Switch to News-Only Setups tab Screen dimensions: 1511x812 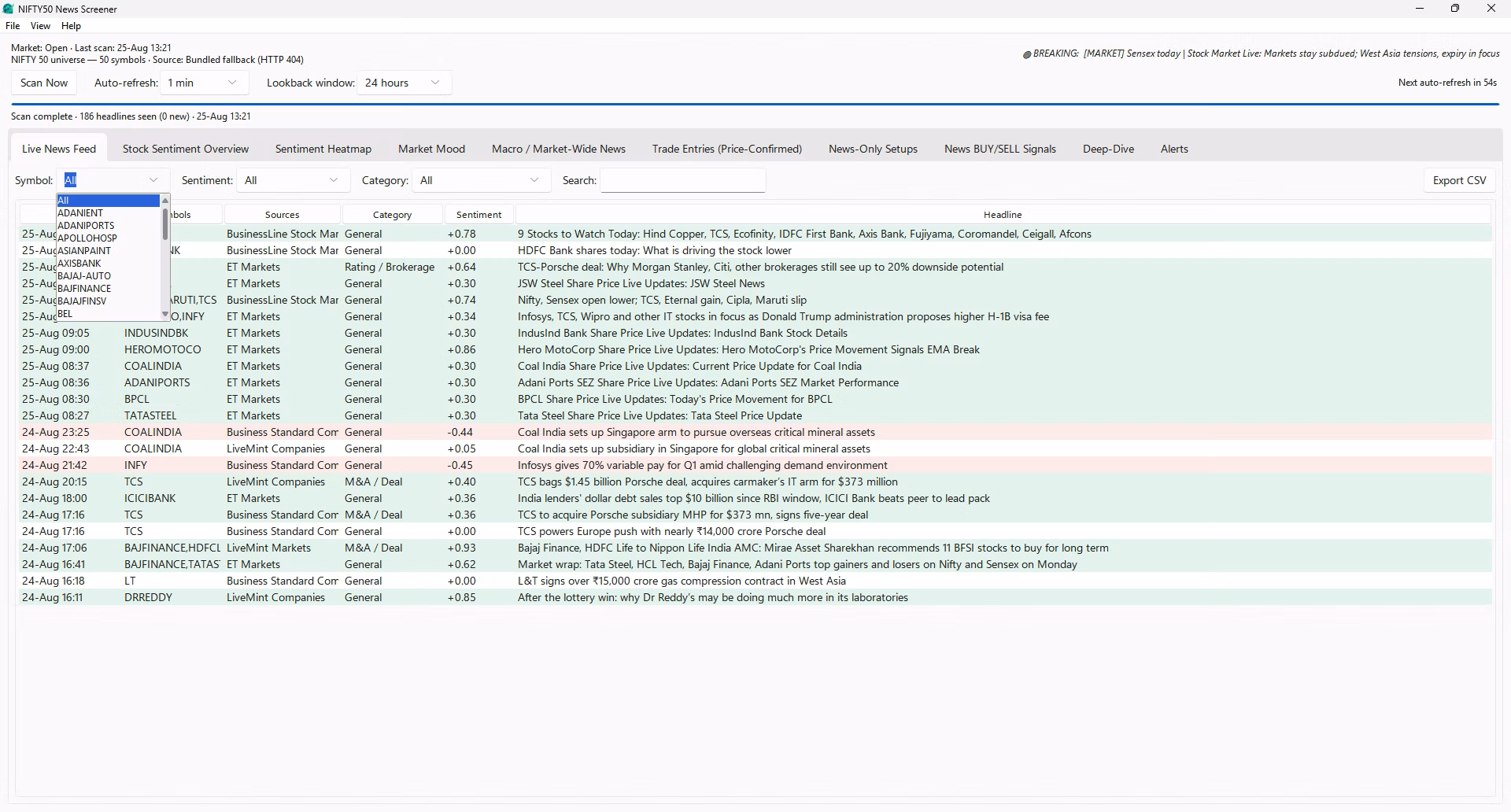873,149
